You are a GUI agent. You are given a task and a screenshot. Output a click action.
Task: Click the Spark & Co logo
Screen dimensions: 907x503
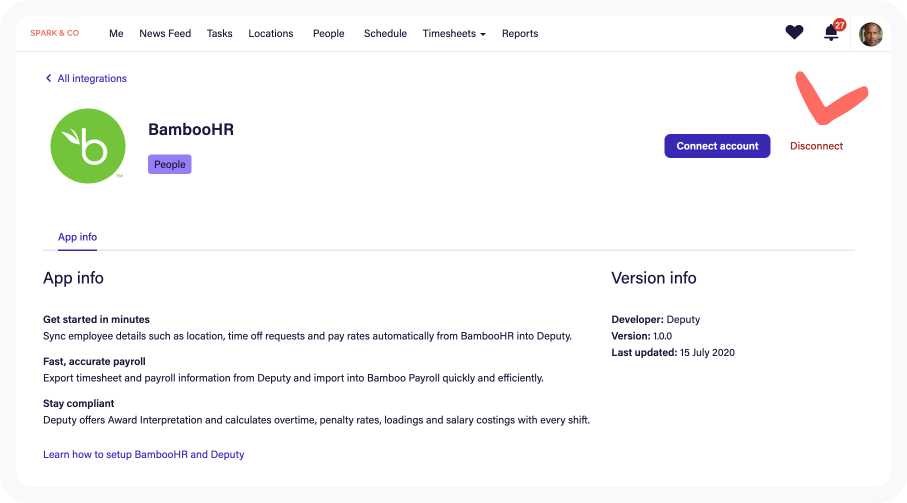tap(54, 33)
